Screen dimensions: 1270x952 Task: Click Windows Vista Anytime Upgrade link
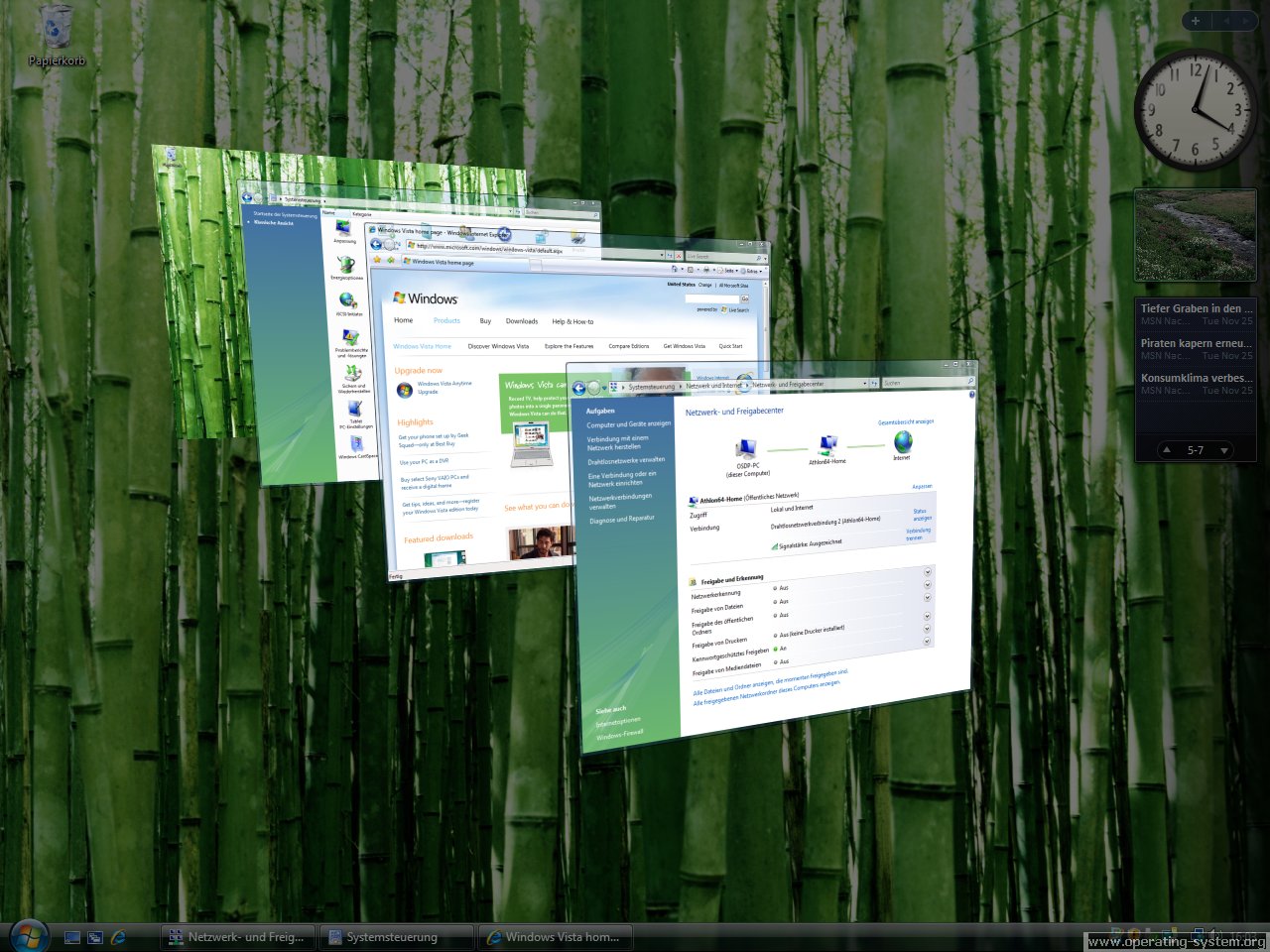pos(444,387)
